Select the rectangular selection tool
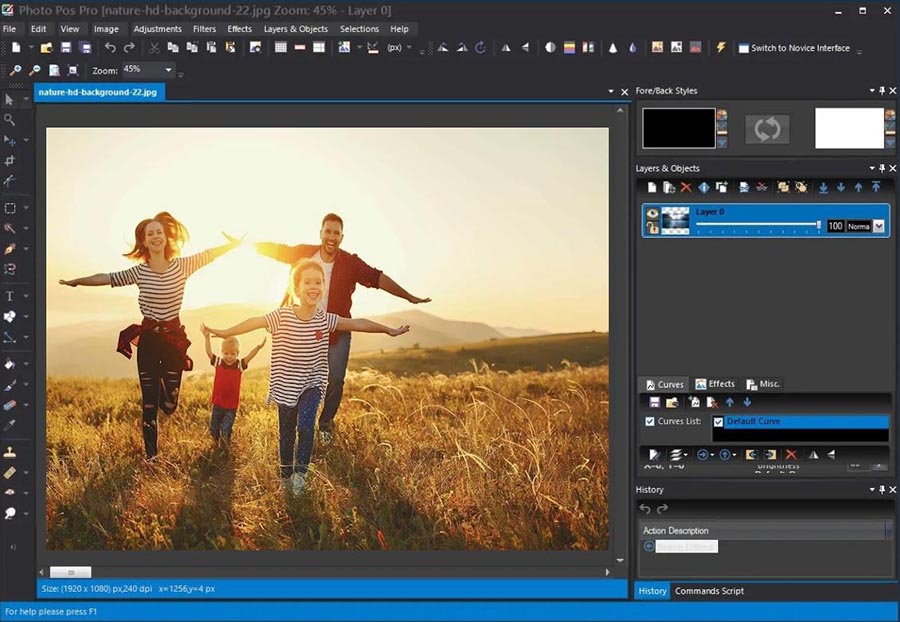The height and width of the screenshot is (622, 900). (x=10, y=208)
